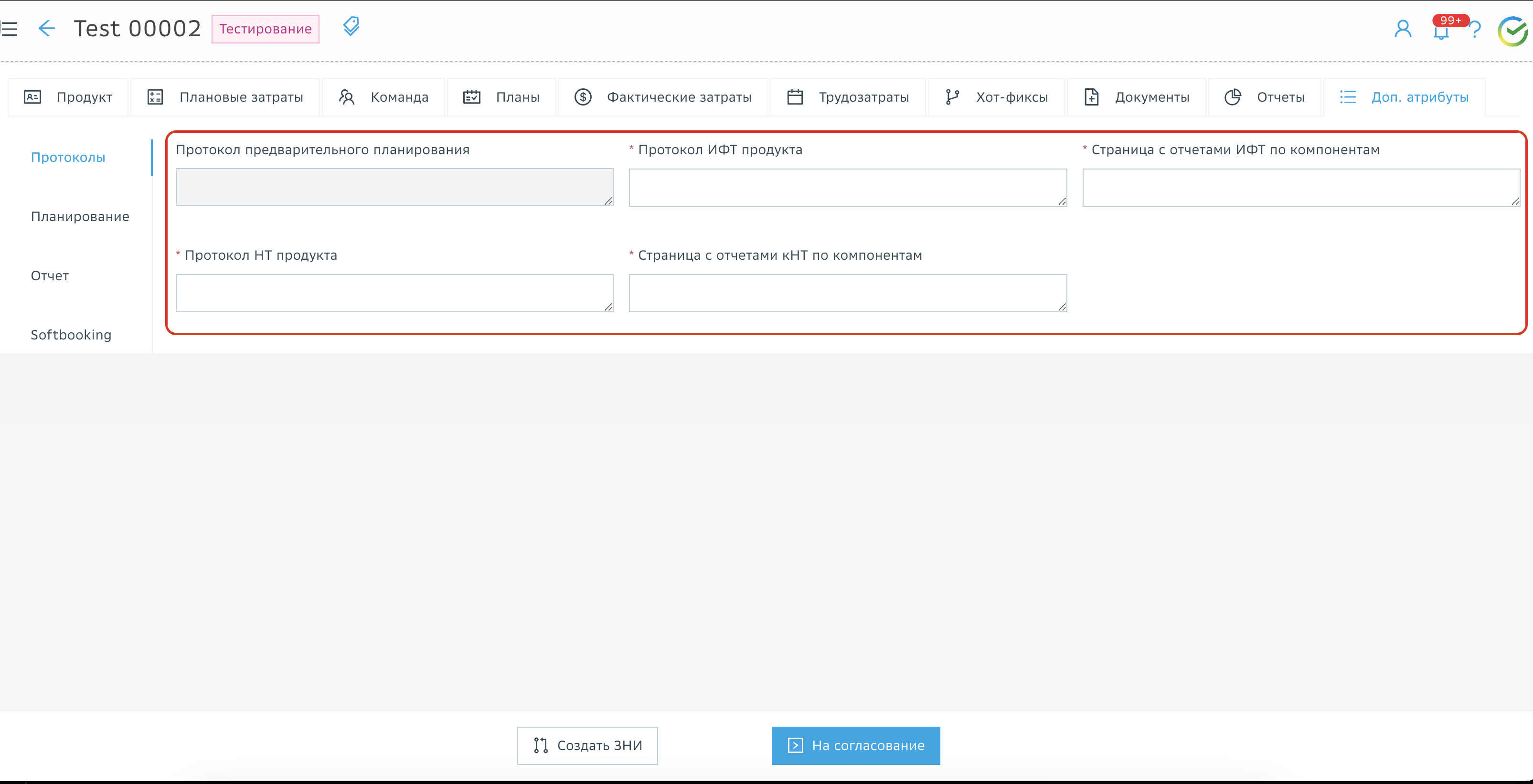Select the Команда tab
Screen dimensions: 1533x784
pyautogui.click(x=384, y=97)
